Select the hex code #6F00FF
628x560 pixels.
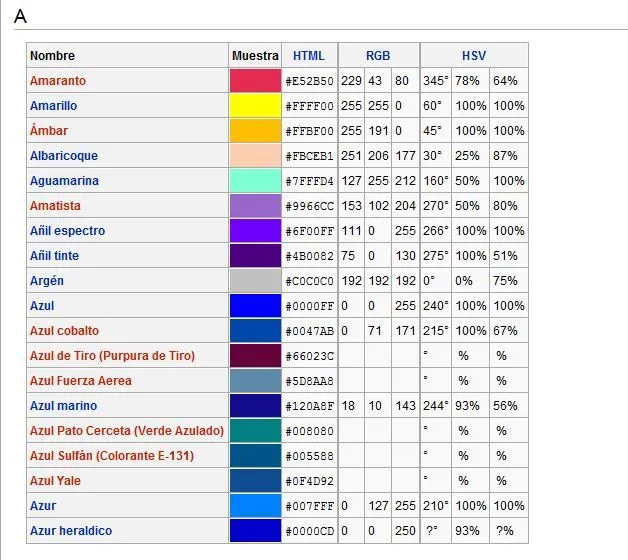[309, 231]
